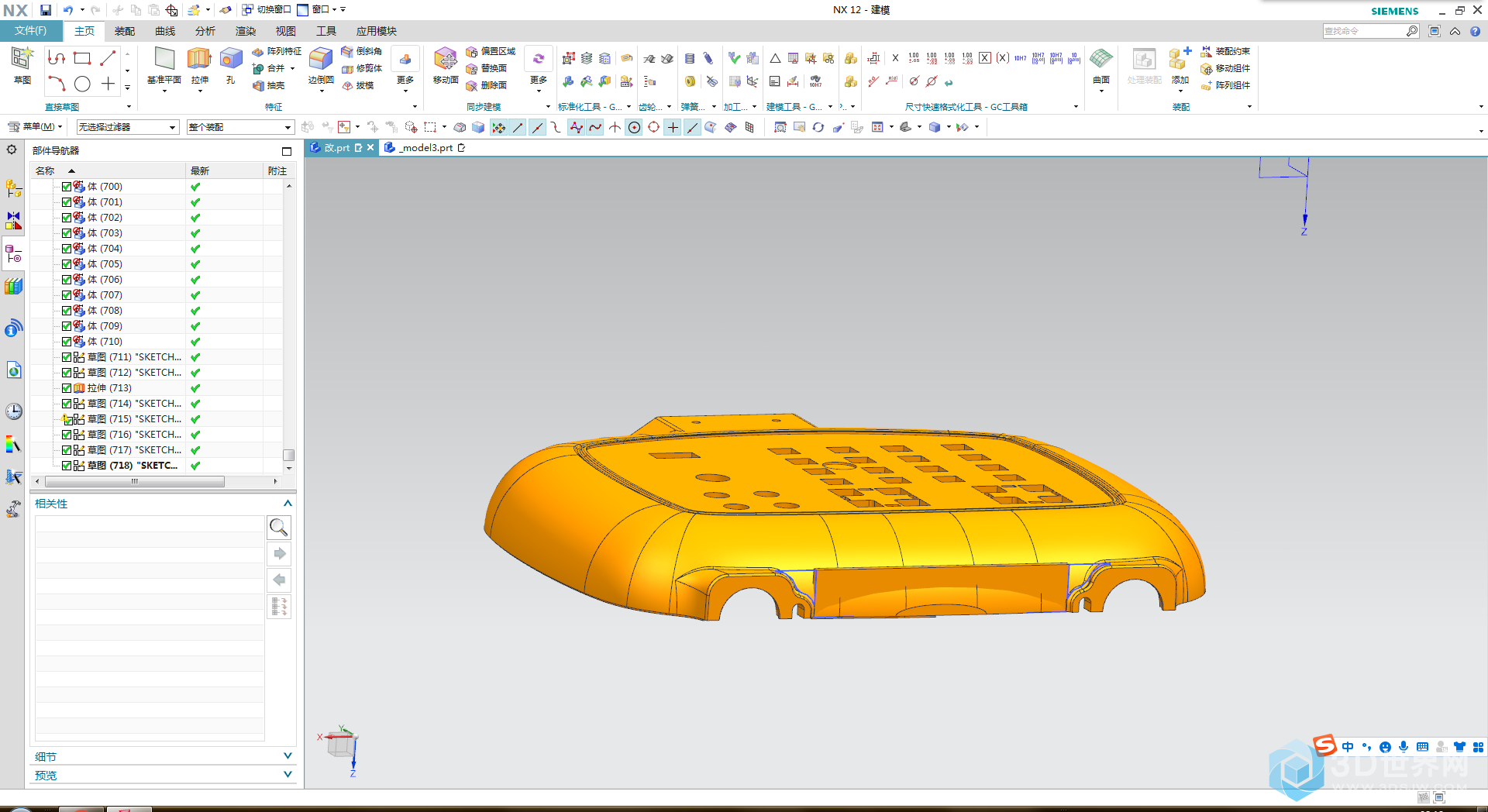This screenshot has width=1488, height=812.
Task: Expand 更多 in 同步建模 group
Action: (539, 69)
